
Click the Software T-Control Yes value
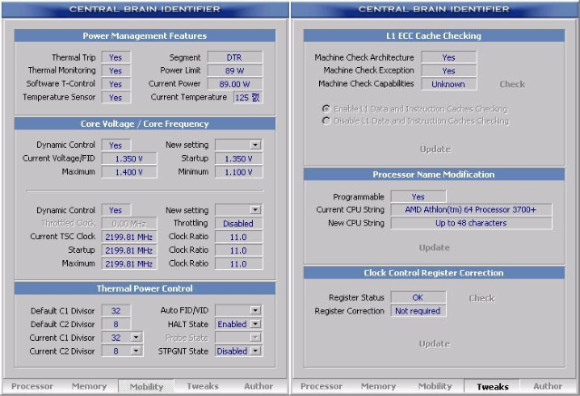(x=116, y=84)
